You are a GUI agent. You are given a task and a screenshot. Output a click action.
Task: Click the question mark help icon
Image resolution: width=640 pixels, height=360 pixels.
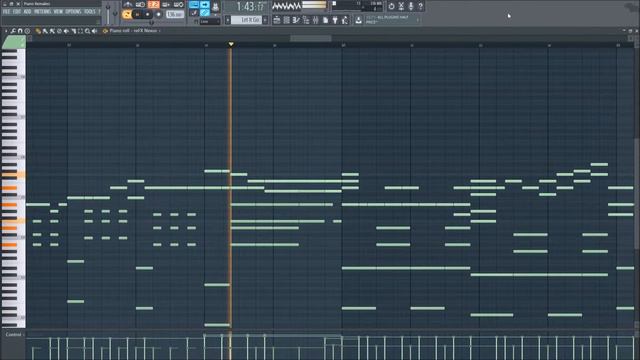[x=421, y=6]
